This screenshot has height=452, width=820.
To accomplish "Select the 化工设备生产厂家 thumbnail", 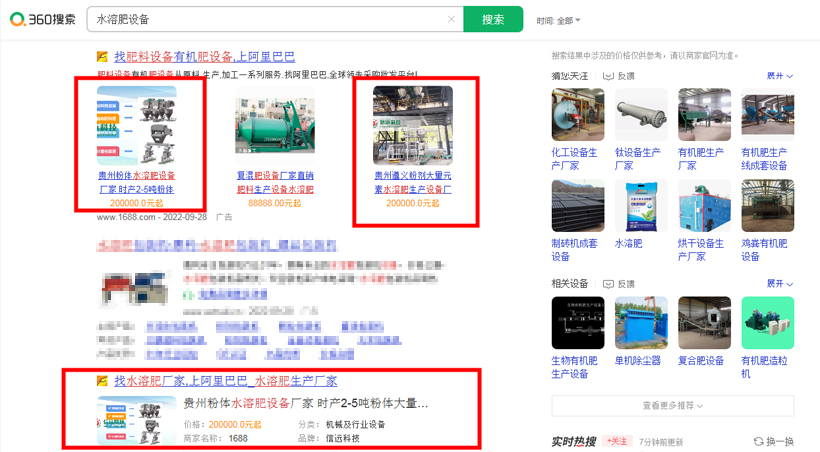I will coord(577,115).
